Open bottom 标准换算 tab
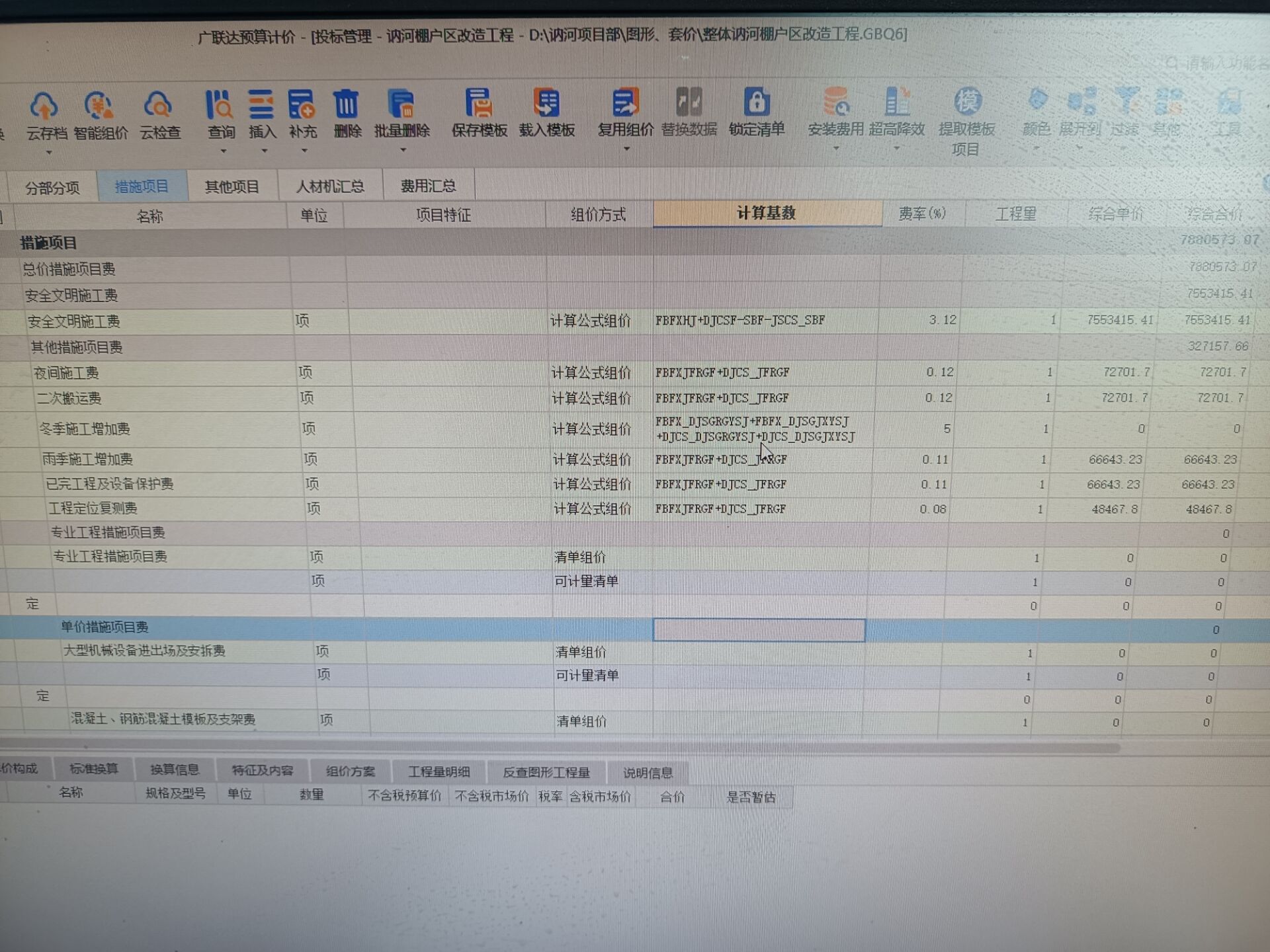This screenshot has width=1270, height=952. coord(93,769)
